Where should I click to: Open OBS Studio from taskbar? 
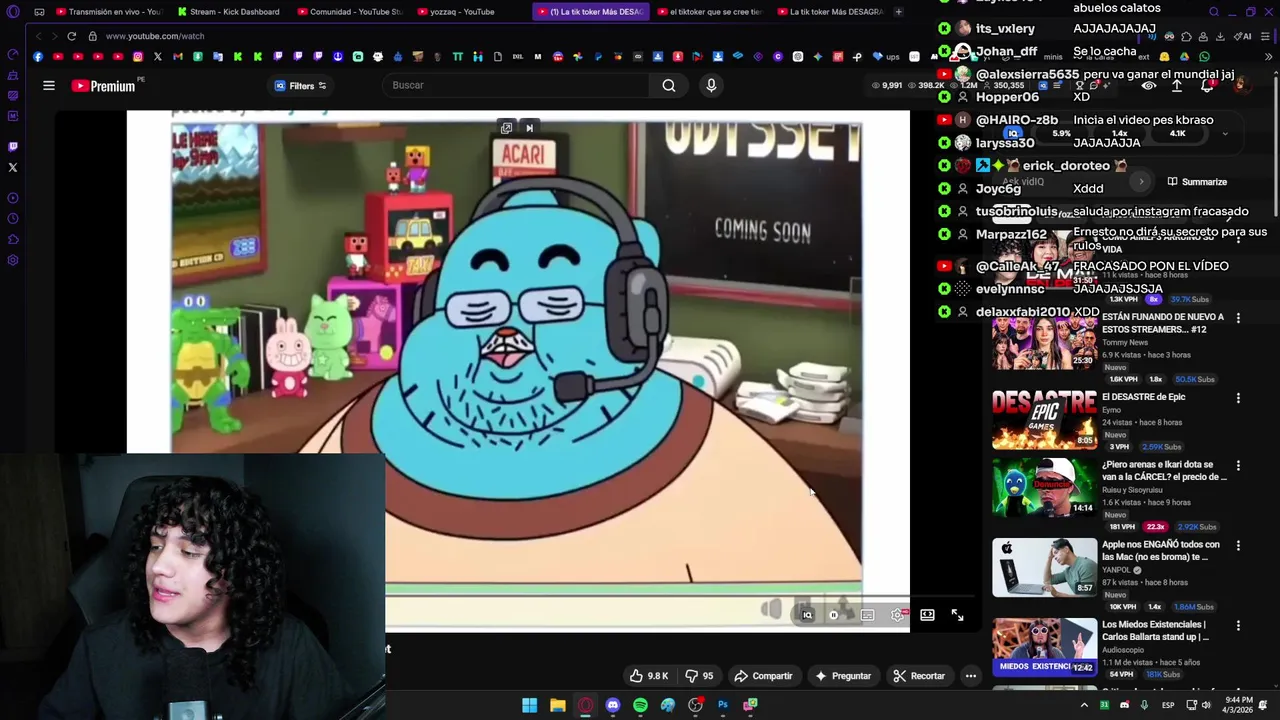[x=696, y=706]
